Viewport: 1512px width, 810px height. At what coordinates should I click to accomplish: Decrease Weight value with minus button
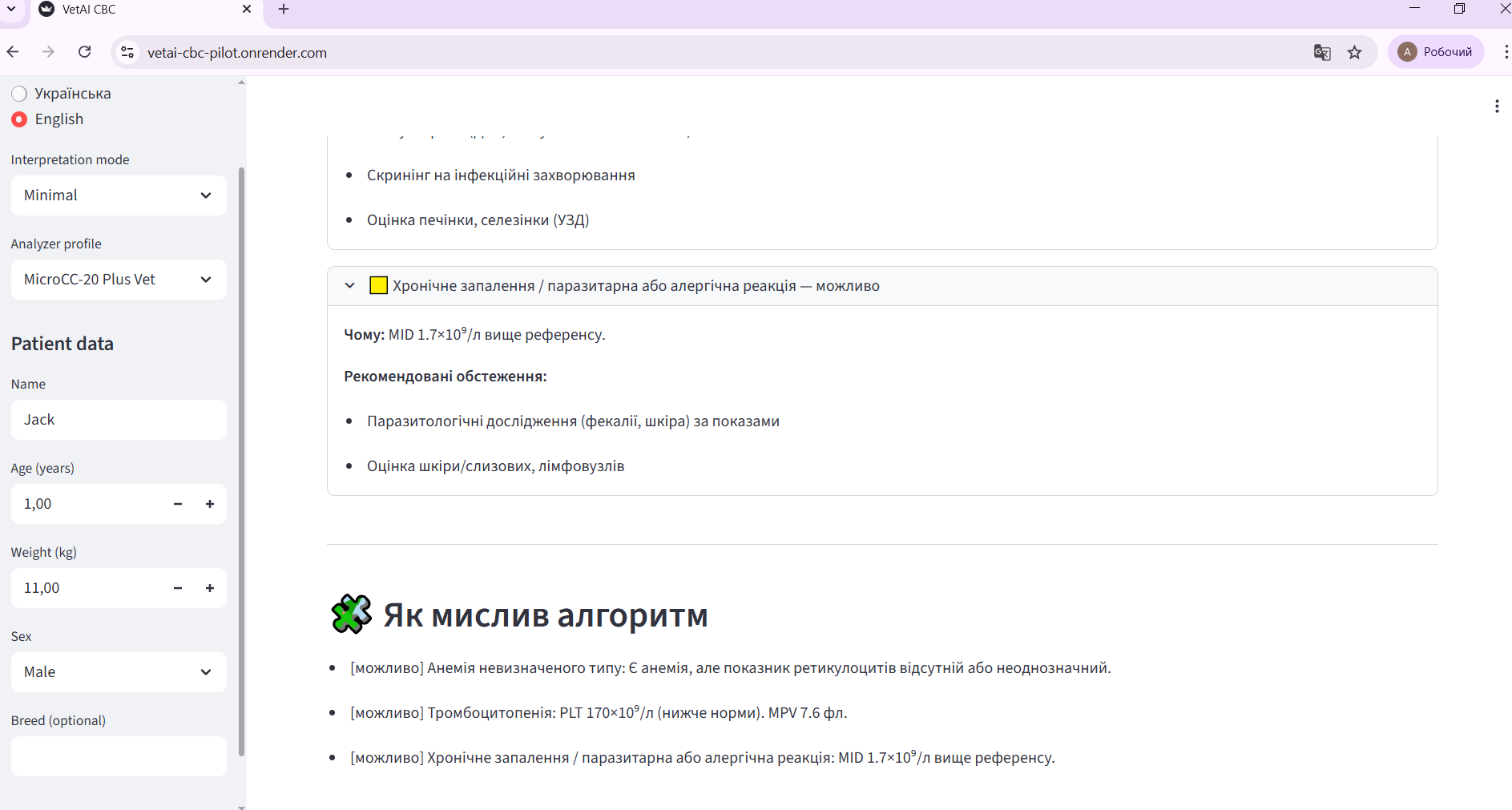pyautogui.click(x=178, y=588)
